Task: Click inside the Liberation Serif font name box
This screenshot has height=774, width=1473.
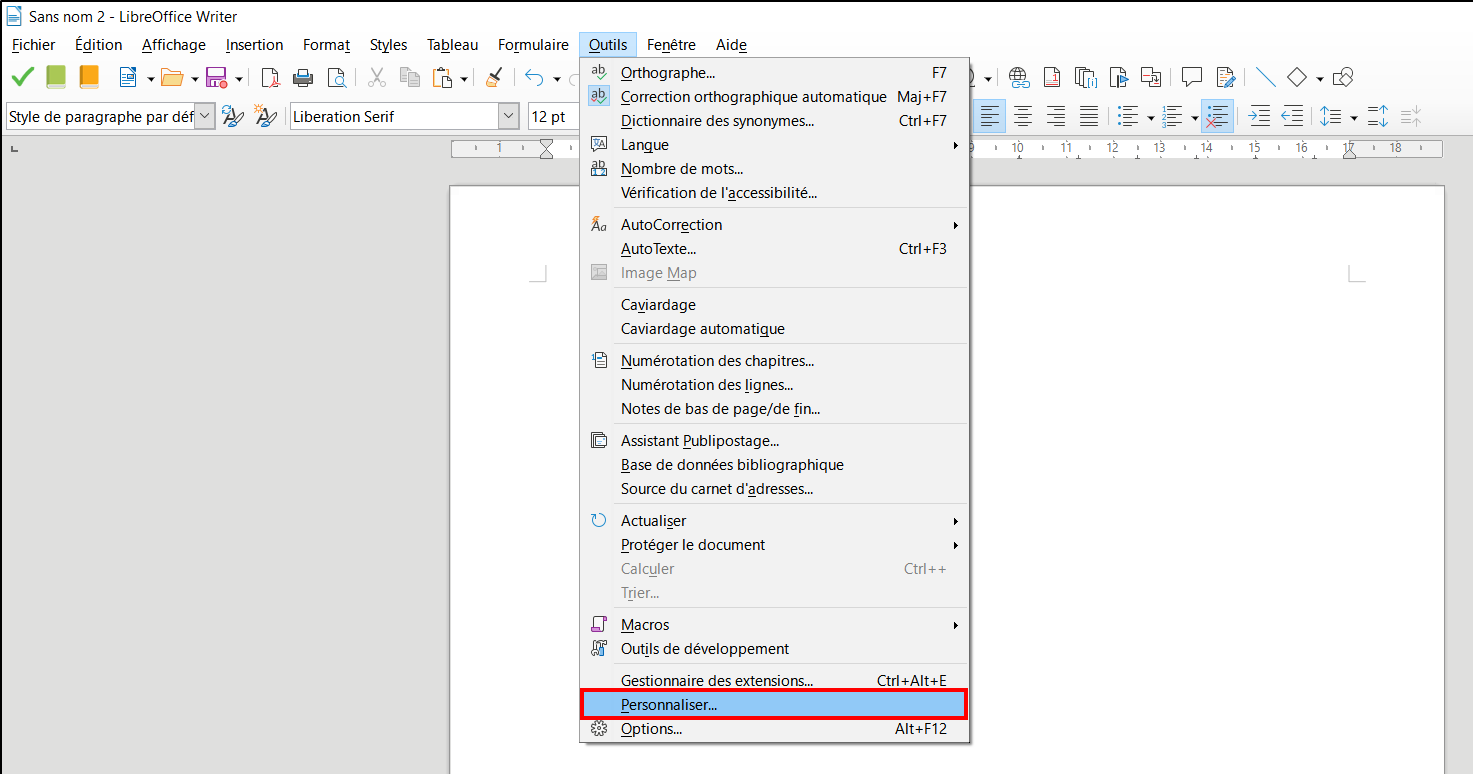Action: 393,117
